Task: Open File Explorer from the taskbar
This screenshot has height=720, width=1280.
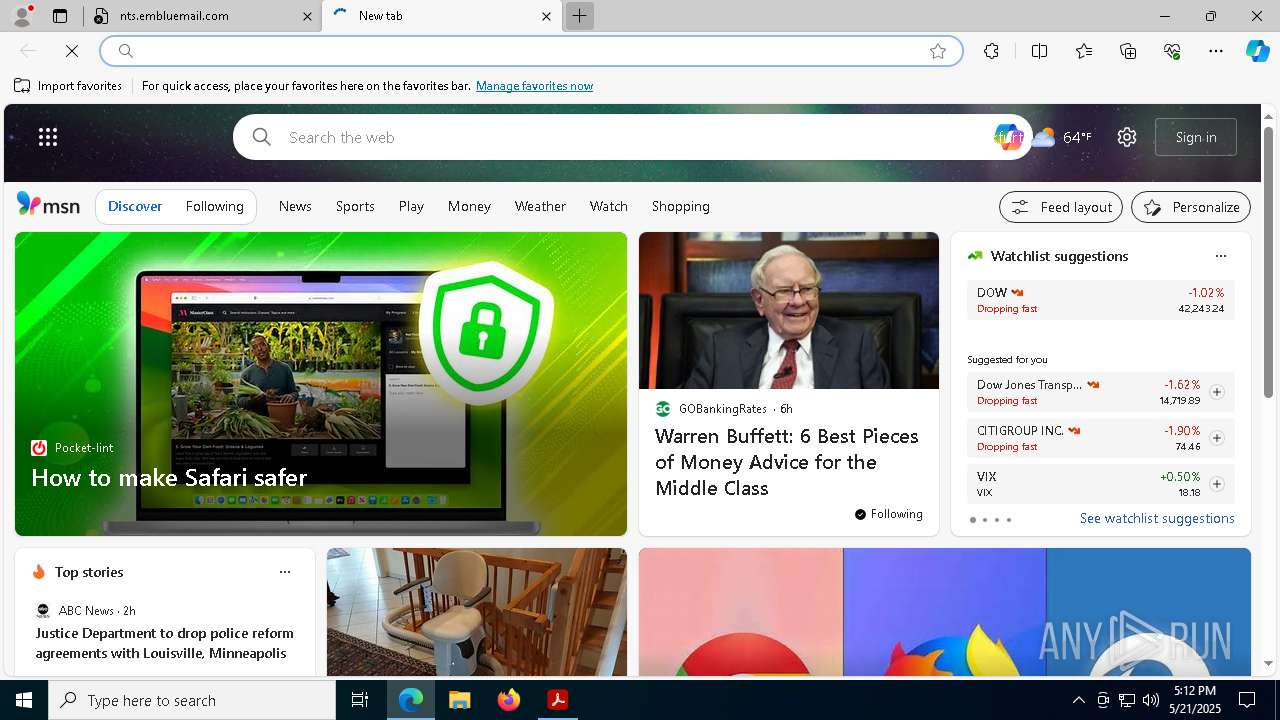Action: pos(459,700)
